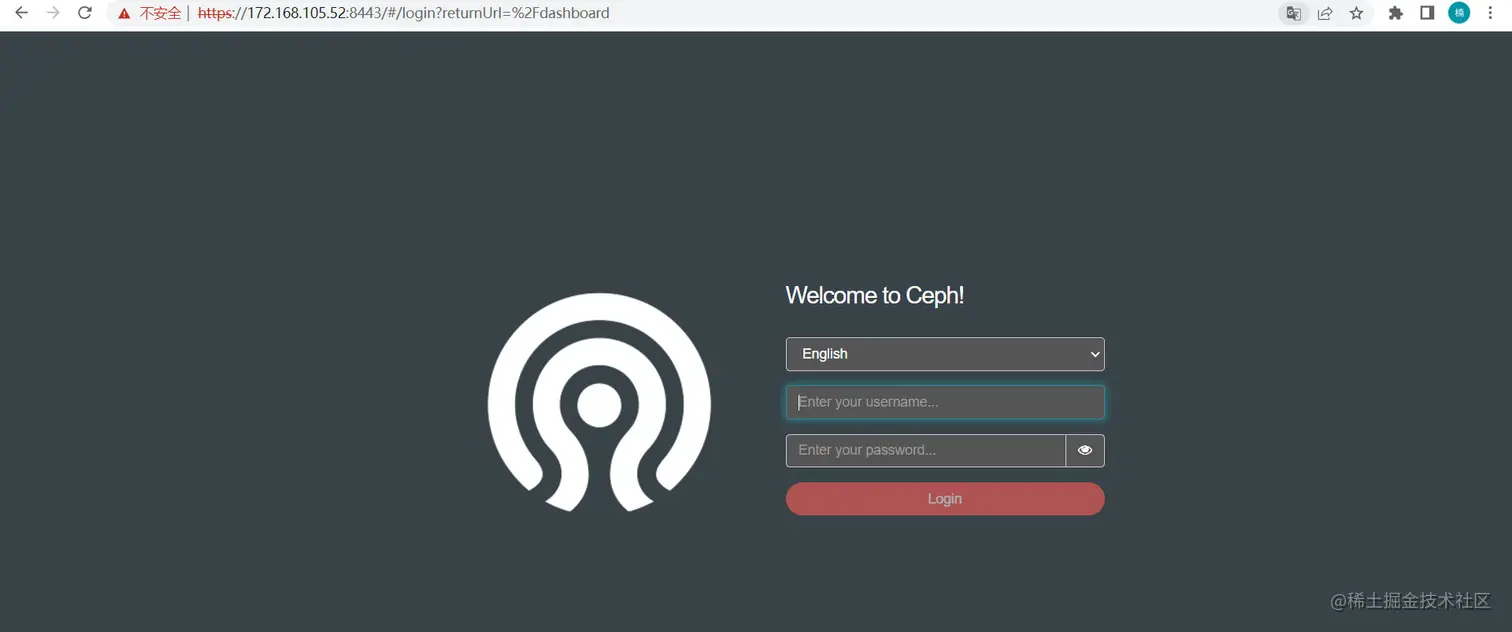1512x632 pixels.
Task: Click the red Login button
Action: [x=945, y=499]
